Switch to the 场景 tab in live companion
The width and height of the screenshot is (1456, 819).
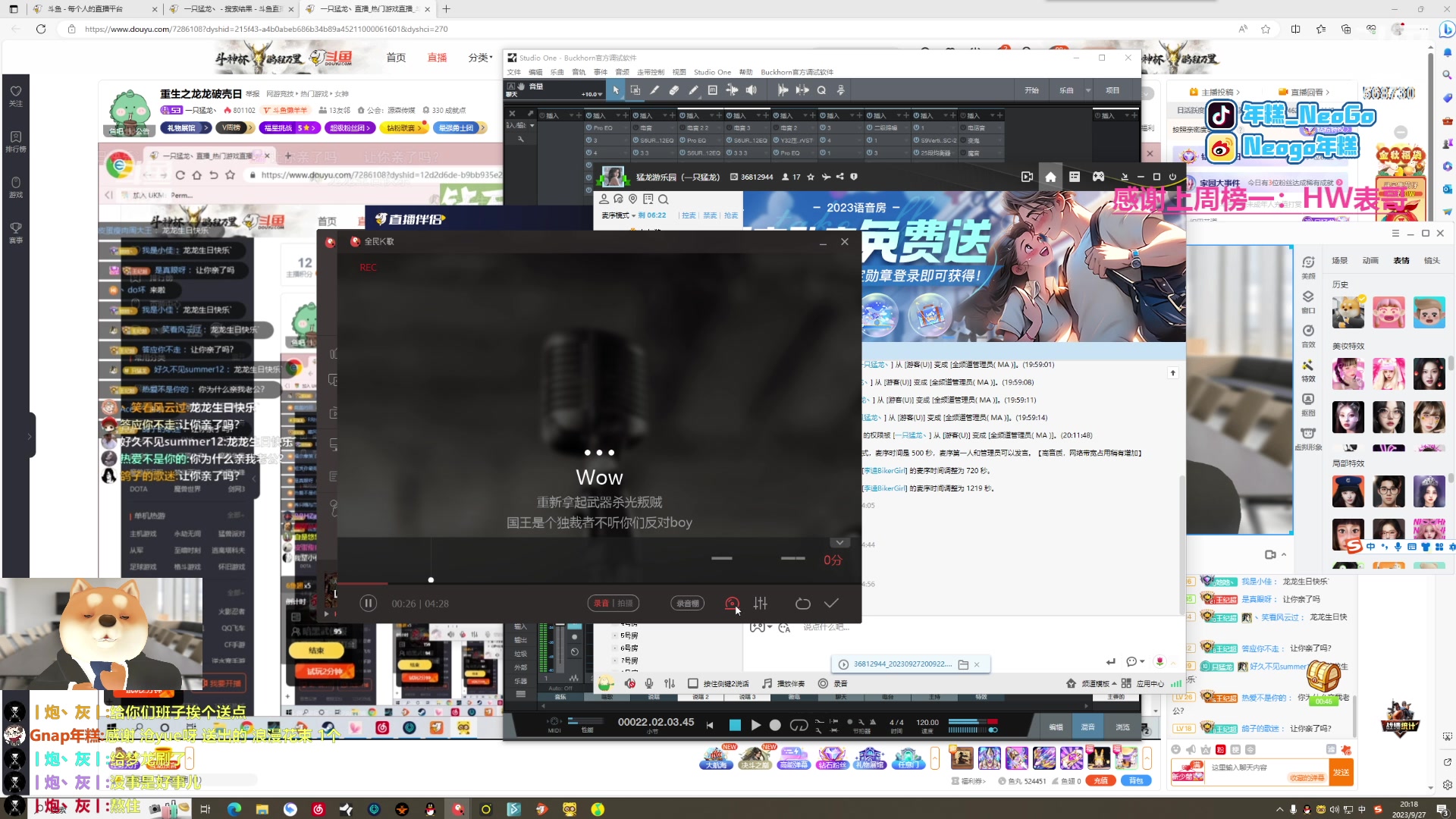(1340, 260)
